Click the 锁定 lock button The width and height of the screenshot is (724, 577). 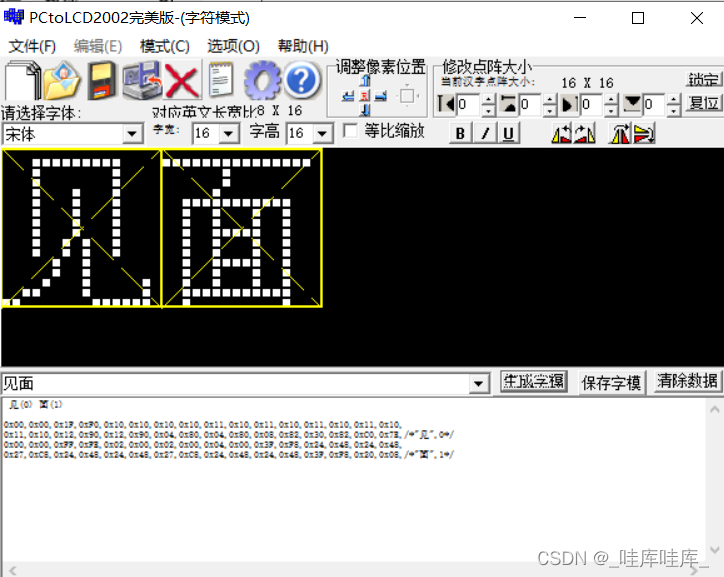click(704, 79)
